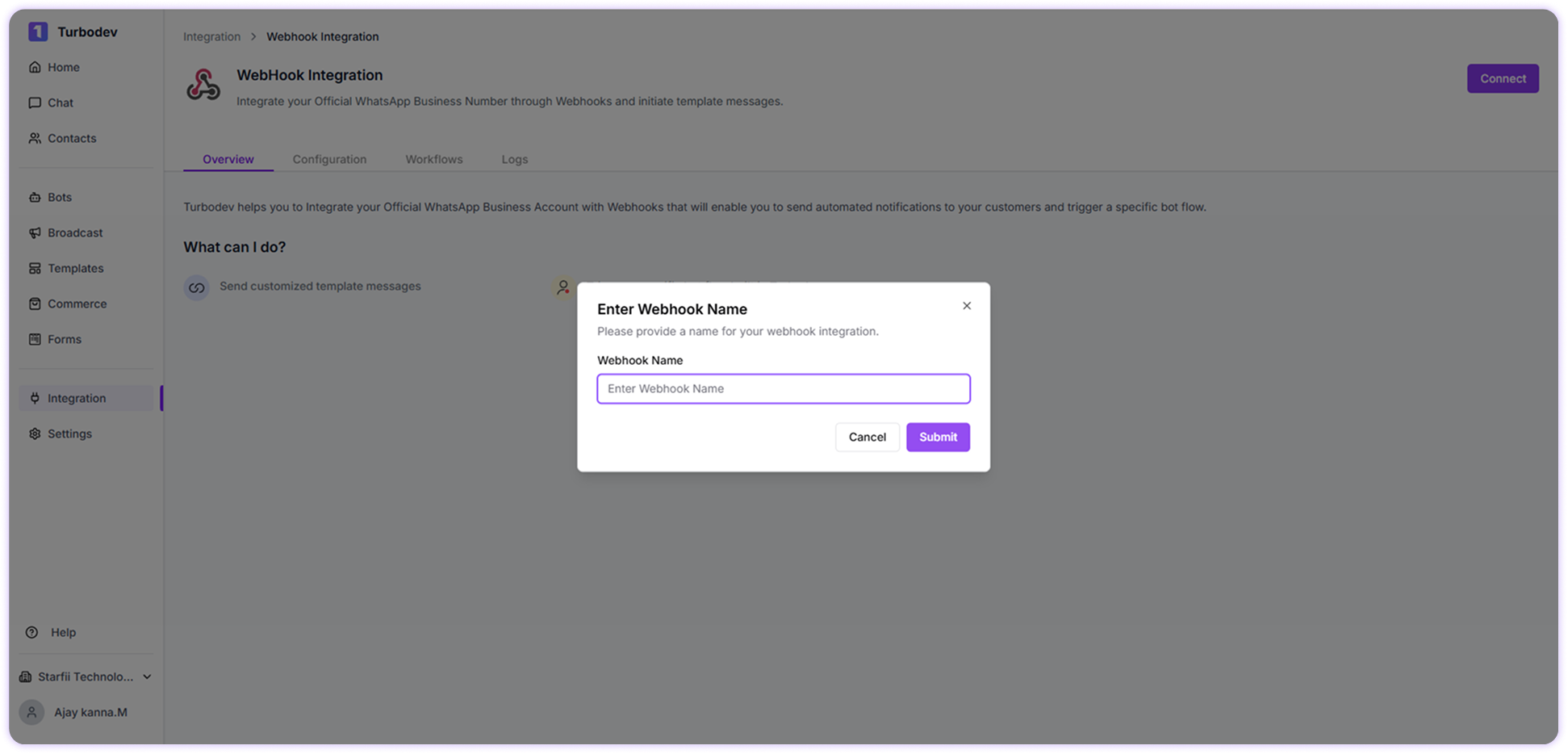Open the Workflows tab
This screenshot has height=754, width=1568.
point(433,159)
